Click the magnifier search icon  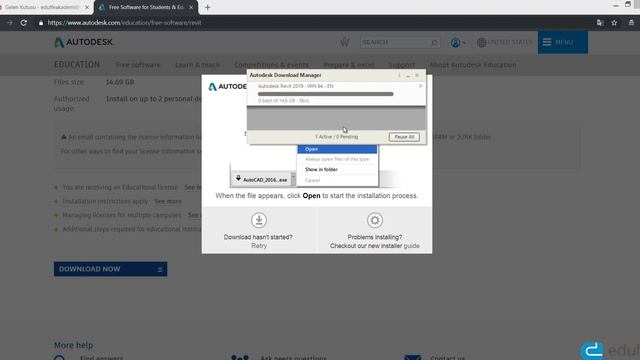pyautogui.click(x=434, y=42)
